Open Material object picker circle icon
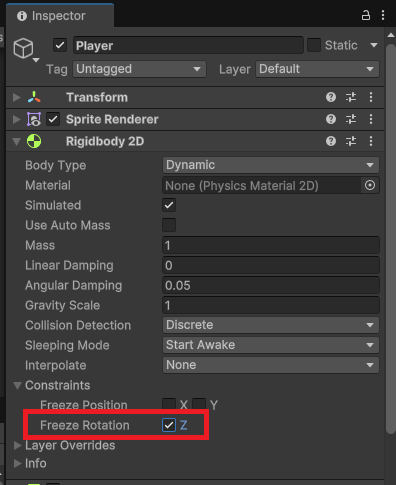 point(370,185)
